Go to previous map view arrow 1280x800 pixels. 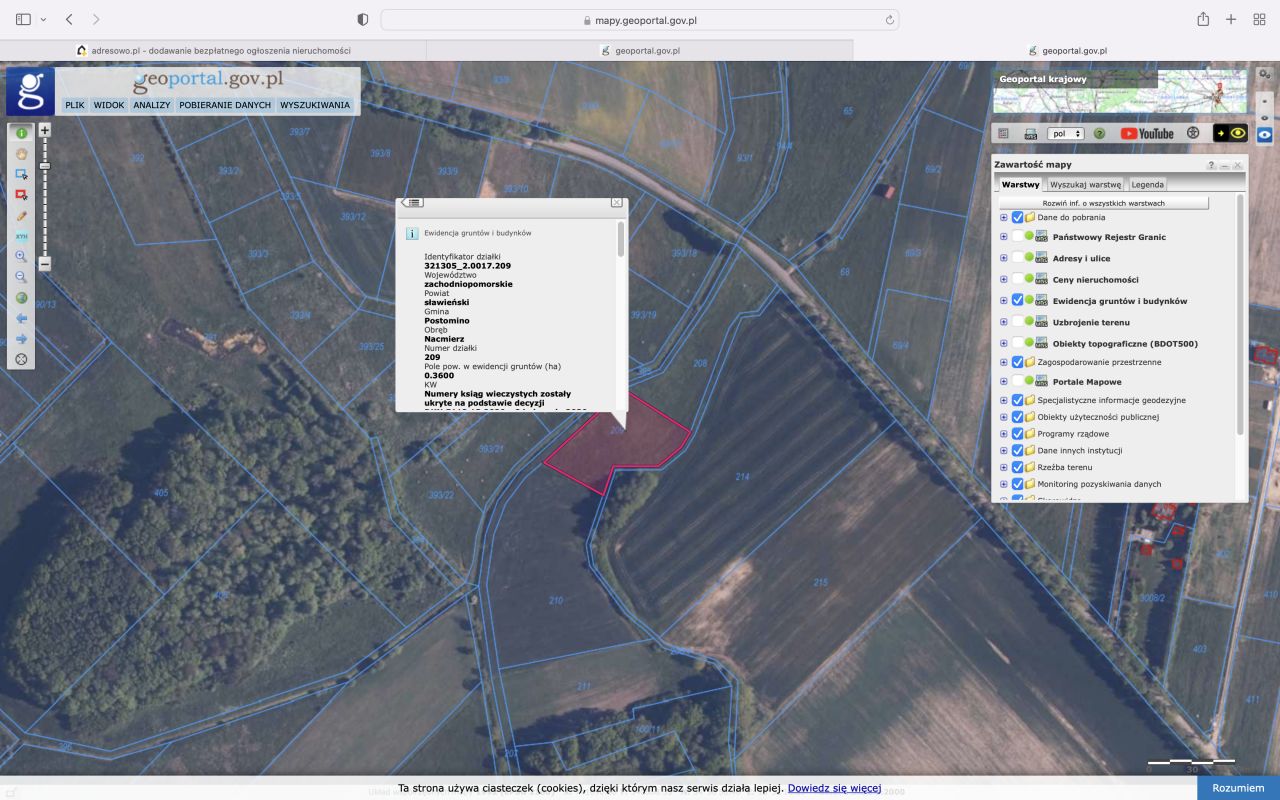21,318
